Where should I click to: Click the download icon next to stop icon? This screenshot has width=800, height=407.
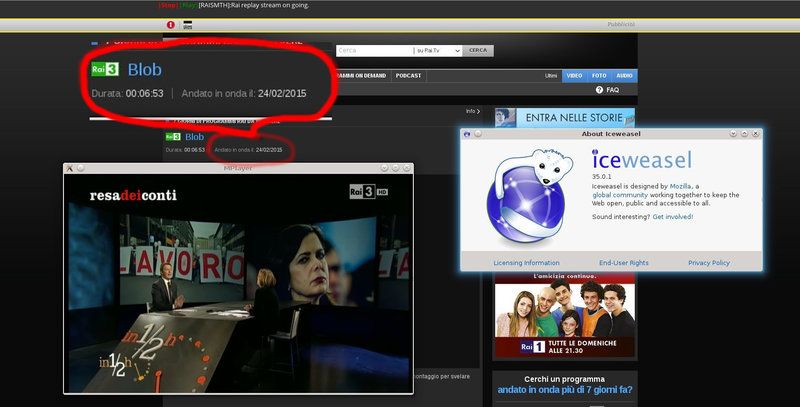187,25
